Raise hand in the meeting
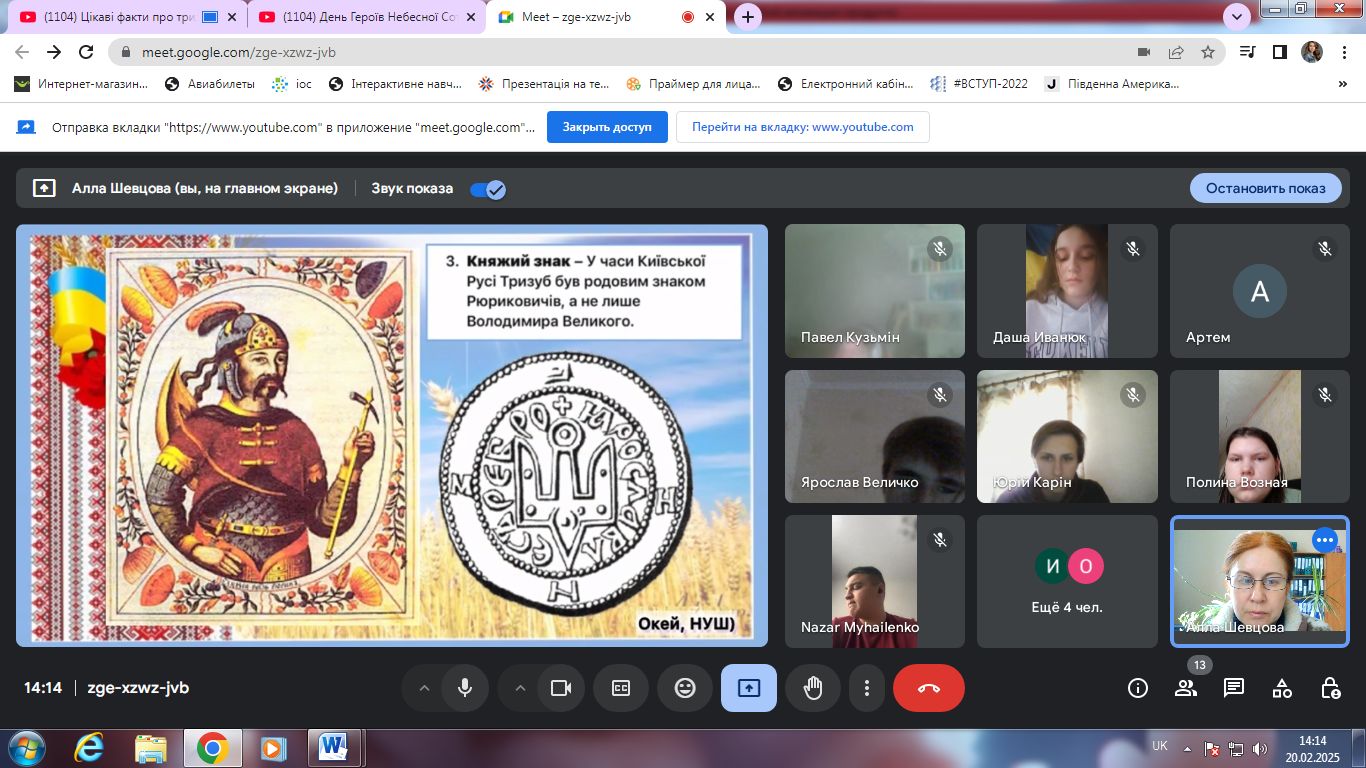The height and width of the screenshot is (768, 1366). 813,688
